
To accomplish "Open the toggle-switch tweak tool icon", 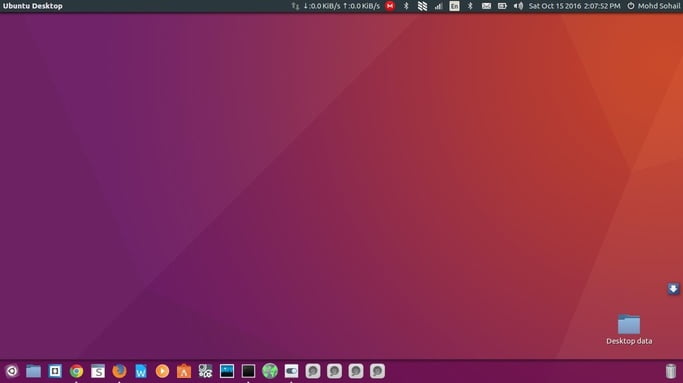I will tap(291, 371).
